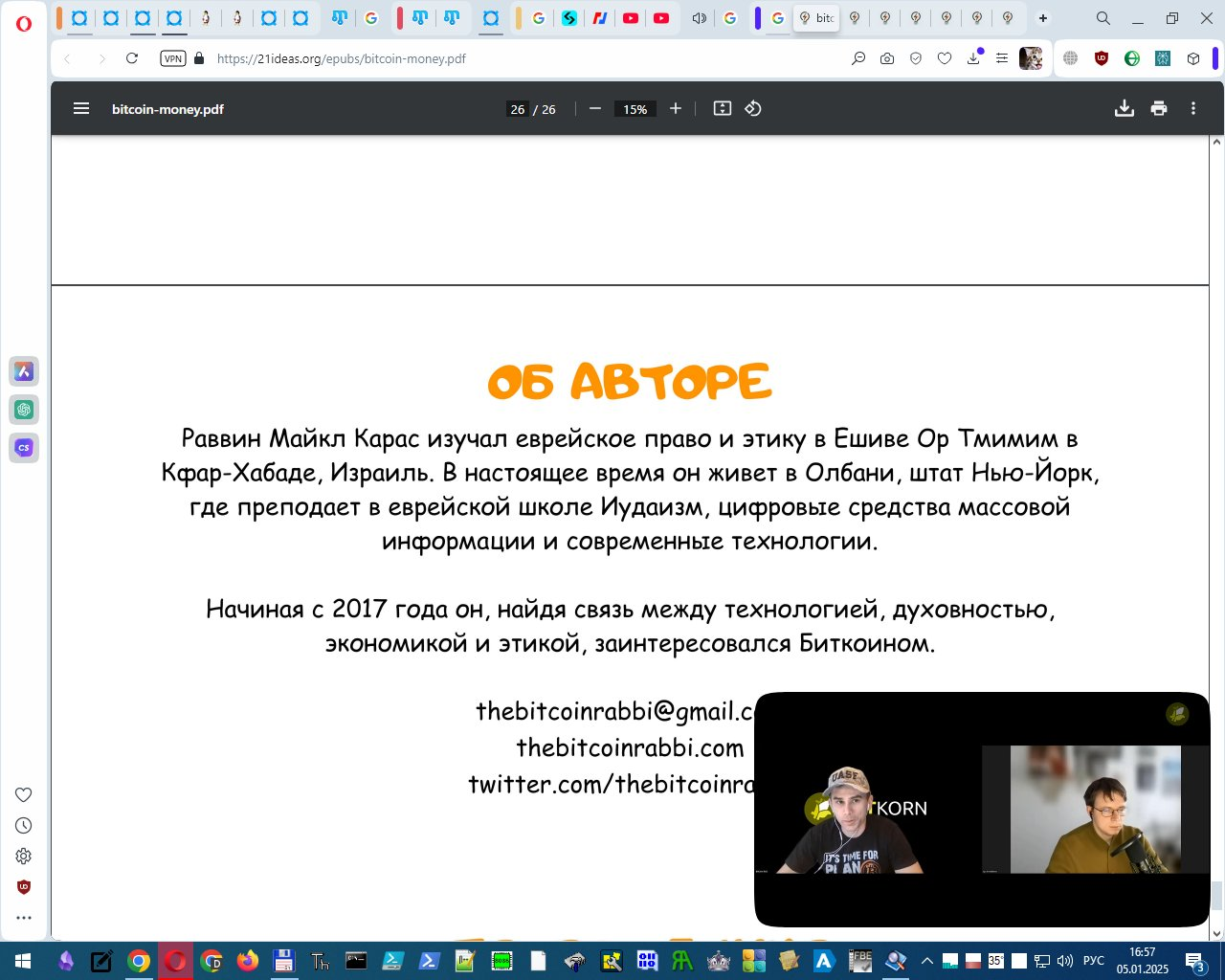Show hidden system tray icons
The width and height of the screenshot is (1225, 980).
pos(926,961)
